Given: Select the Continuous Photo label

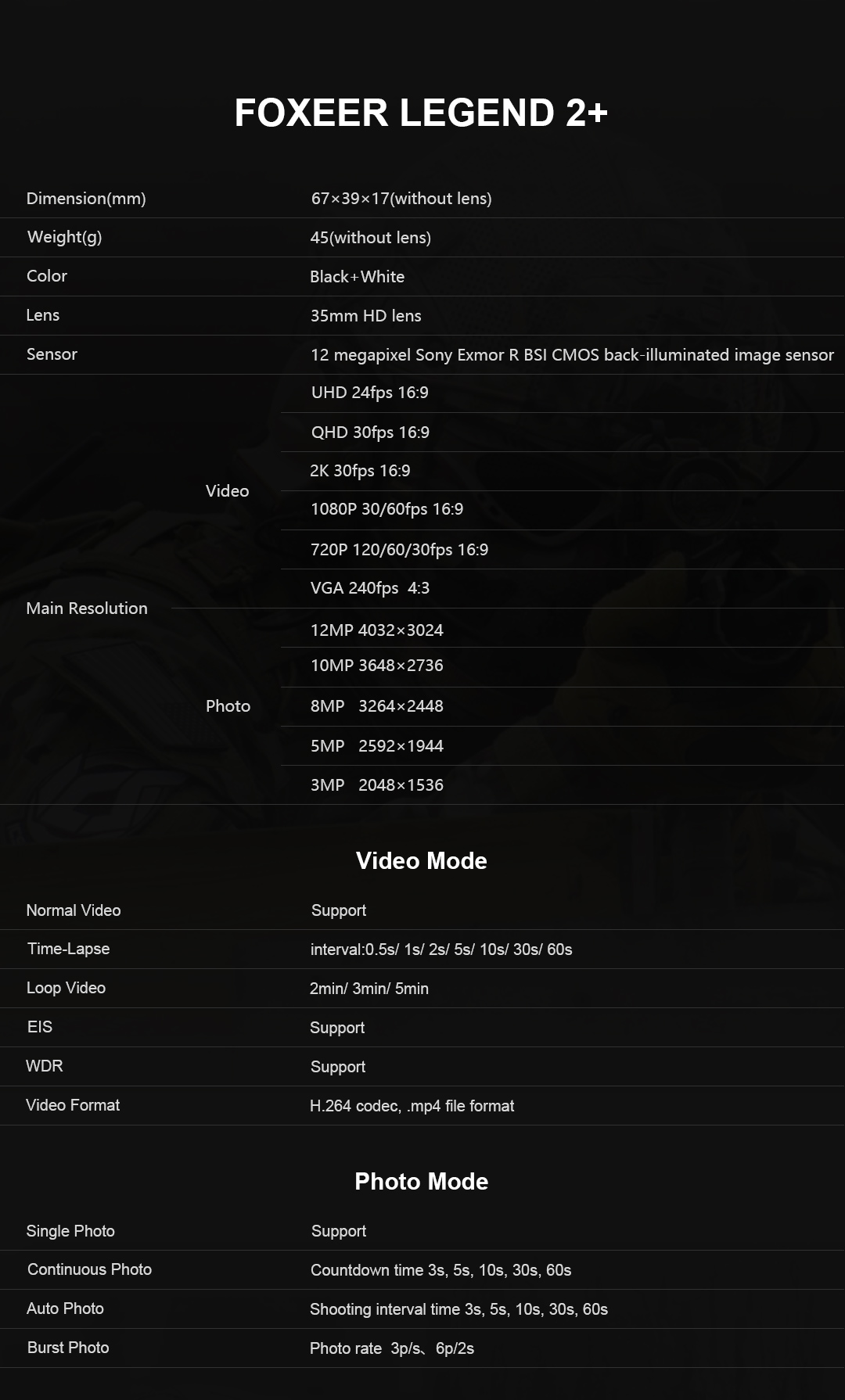Looking at the screenshot, I should coord(90,1269).
